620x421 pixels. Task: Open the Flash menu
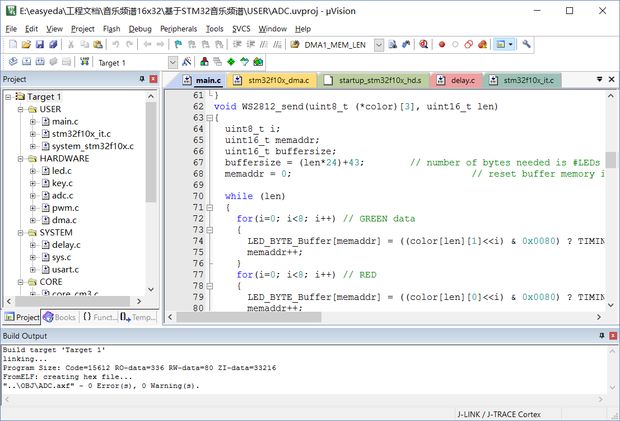pos(112,29)
